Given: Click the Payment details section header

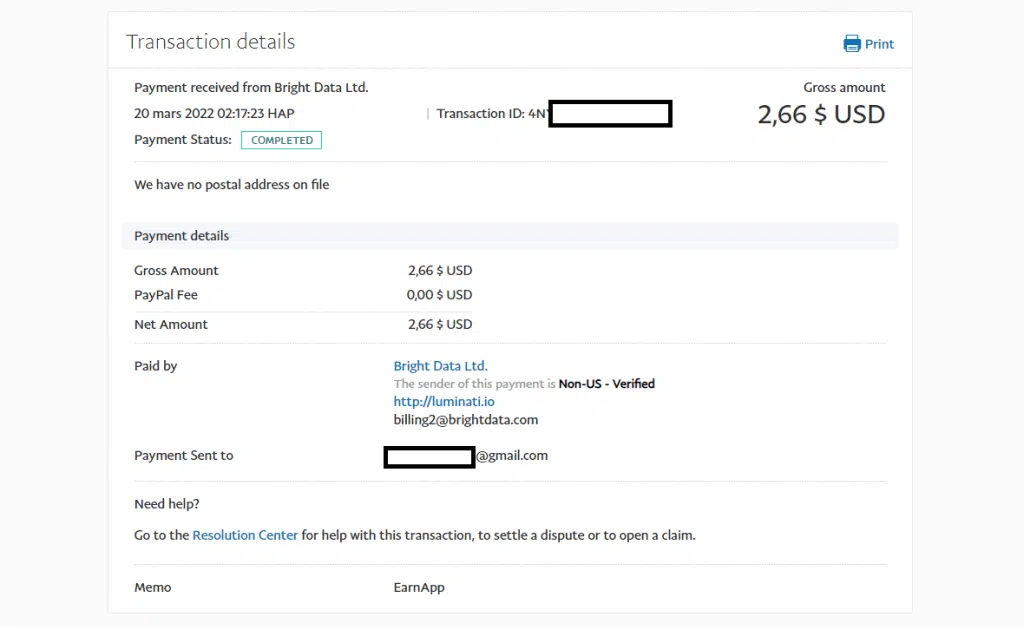Looking at the screenshot, I should 509,236.
